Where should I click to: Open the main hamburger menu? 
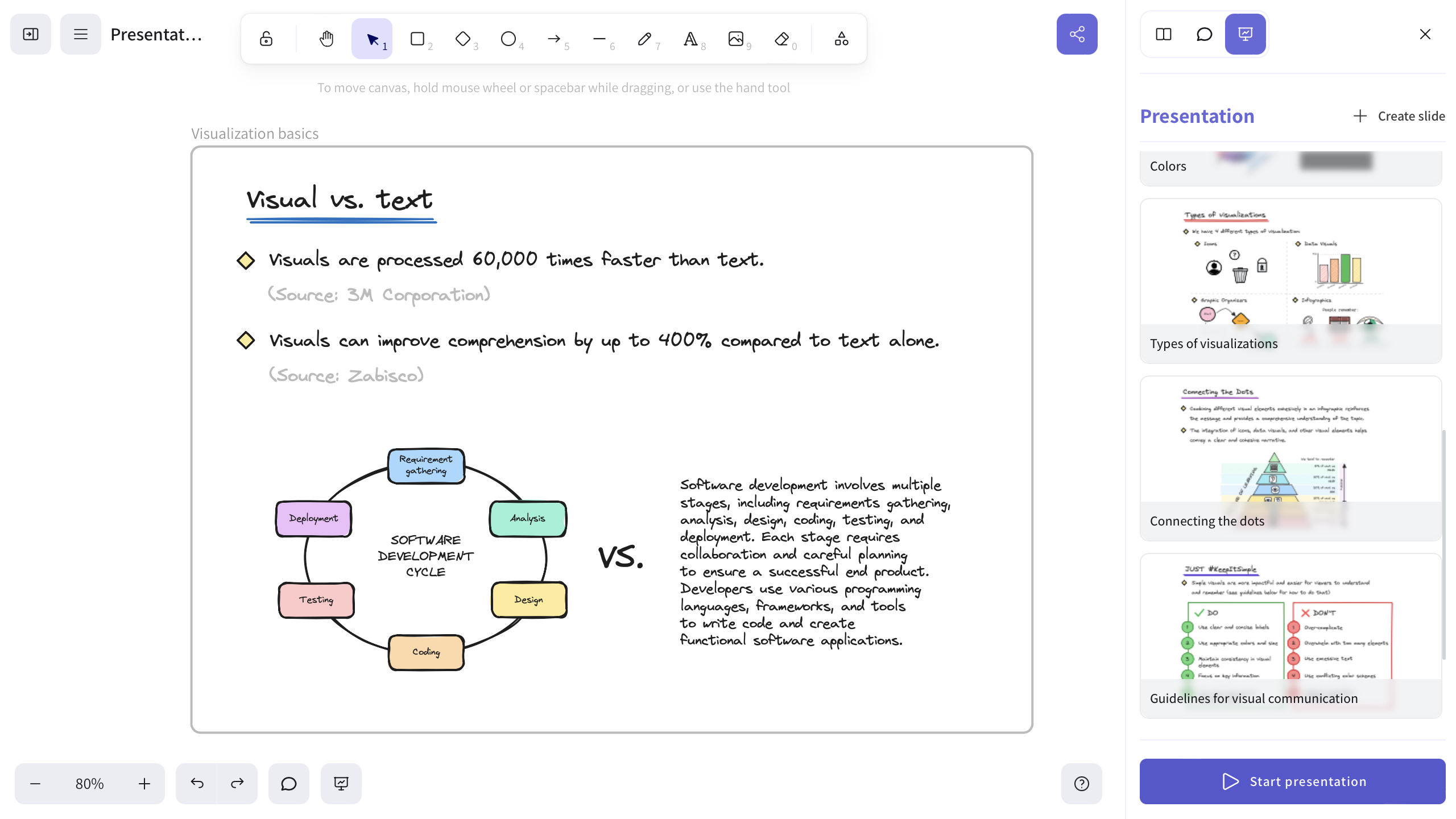(80, 34)
